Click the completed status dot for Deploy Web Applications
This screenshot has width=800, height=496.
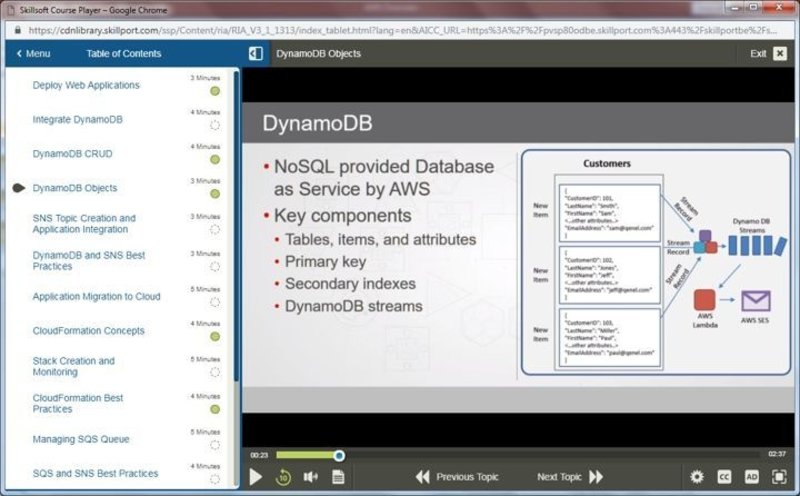pos(215,91)
